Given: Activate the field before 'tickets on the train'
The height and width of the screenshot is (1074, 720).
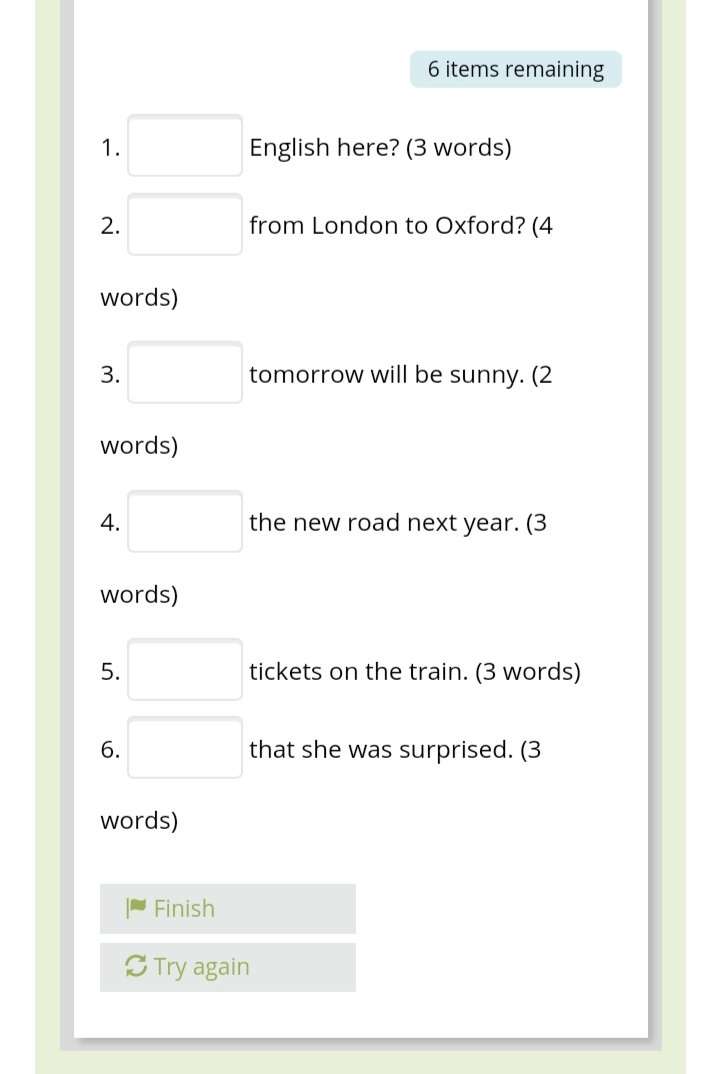Looking at the screenshot, I should (185, 670).
